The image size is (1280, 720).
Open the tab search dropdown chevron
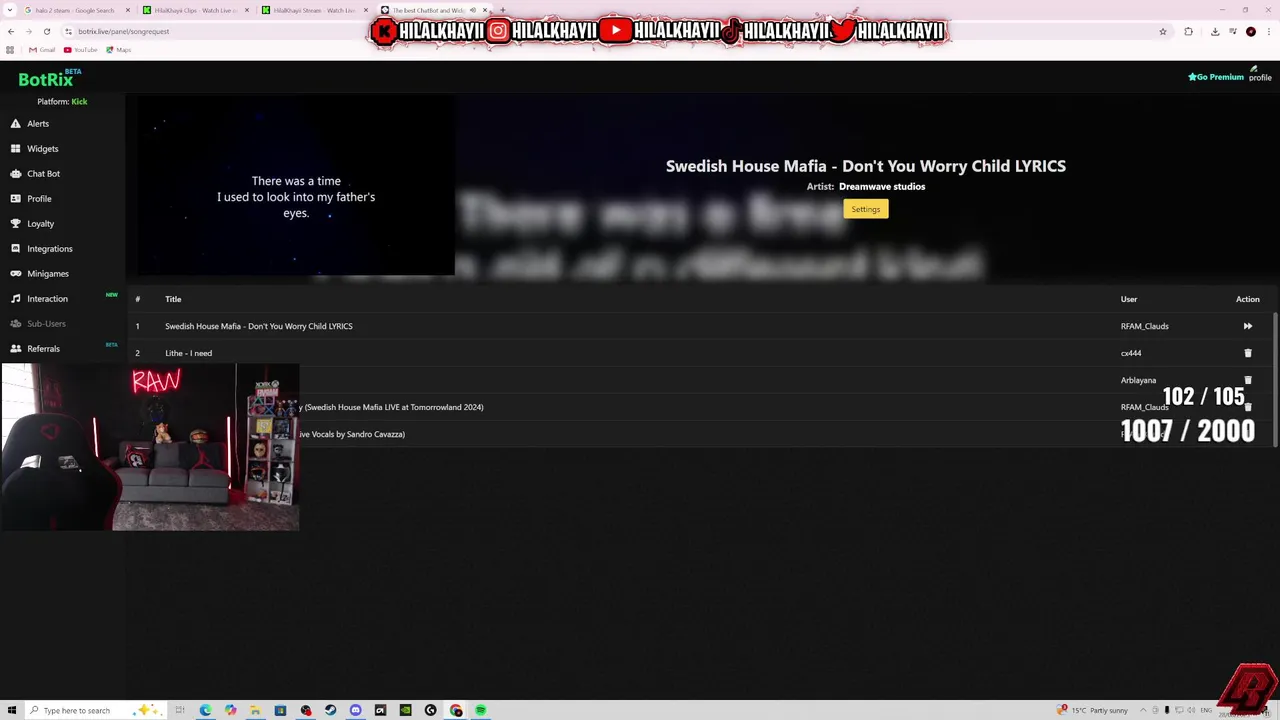10,10
